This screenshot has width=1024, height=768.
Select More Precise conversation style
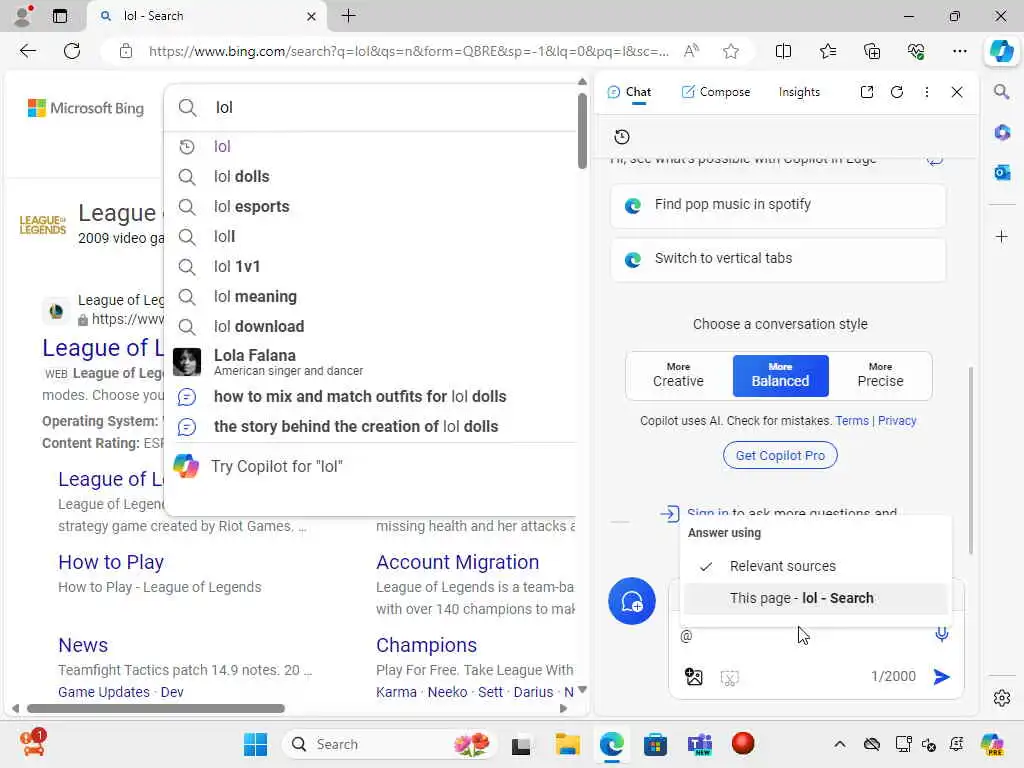[880, 376]
